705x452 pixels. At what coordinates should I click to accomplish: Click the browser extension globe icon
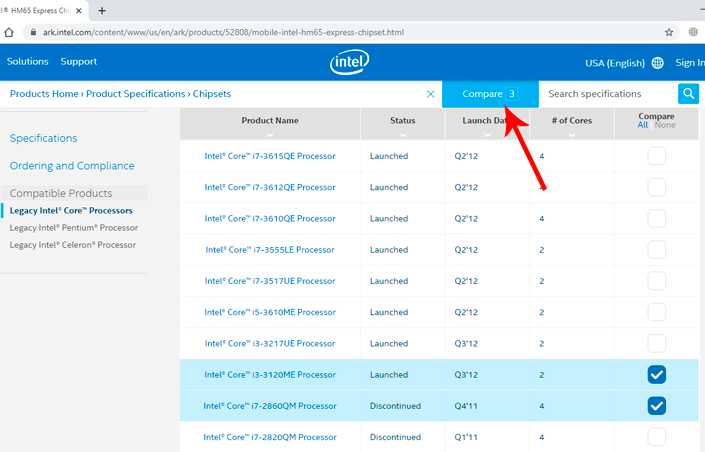click(x=693, y=32)
